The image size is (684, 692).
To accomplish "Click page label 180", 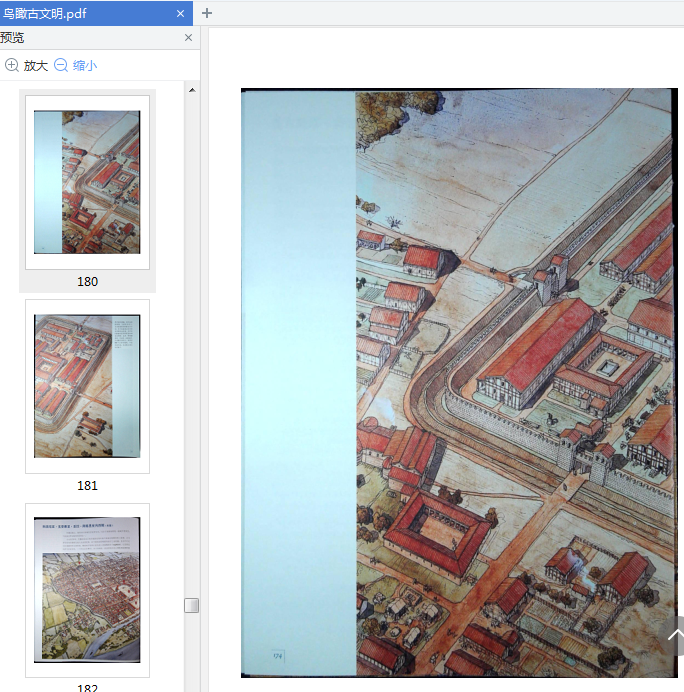I will click(x=87, y=282).
